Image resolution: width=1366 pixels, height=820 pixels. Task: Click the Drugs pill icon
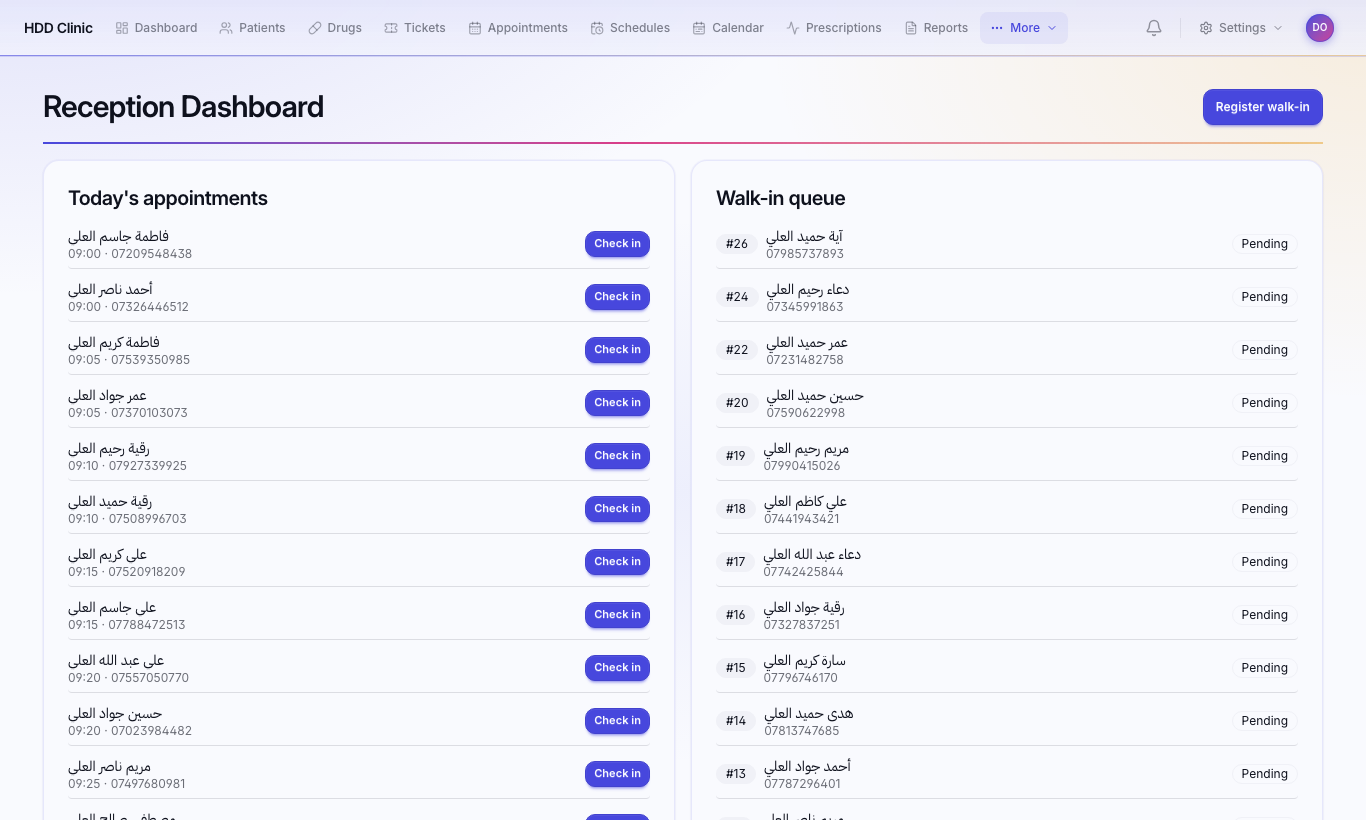pos(315,28)
